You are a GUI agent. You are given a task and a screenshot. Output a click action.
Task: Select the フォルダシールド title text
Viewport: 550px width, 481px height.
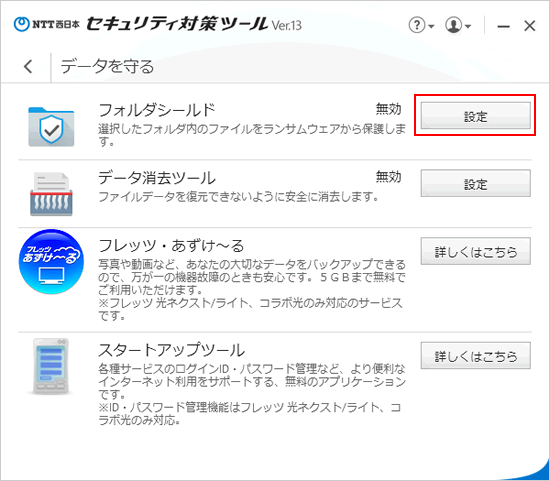[x=156, y=110]
